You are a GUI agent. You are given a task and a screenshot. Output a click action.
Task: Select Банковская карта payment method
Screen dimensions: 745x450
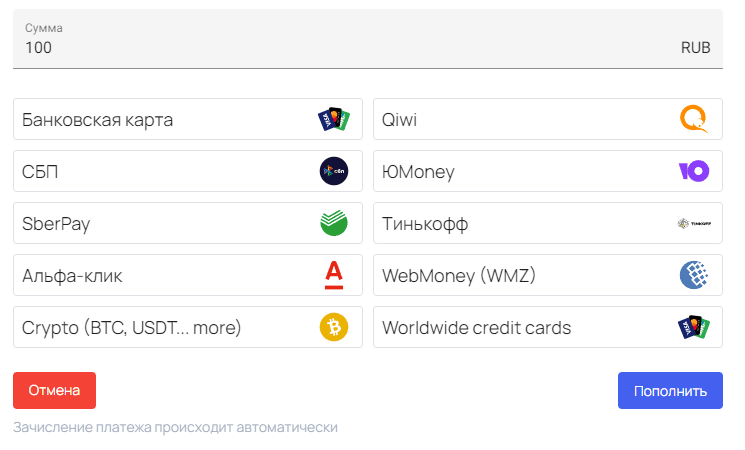click(x=188, y=119)
